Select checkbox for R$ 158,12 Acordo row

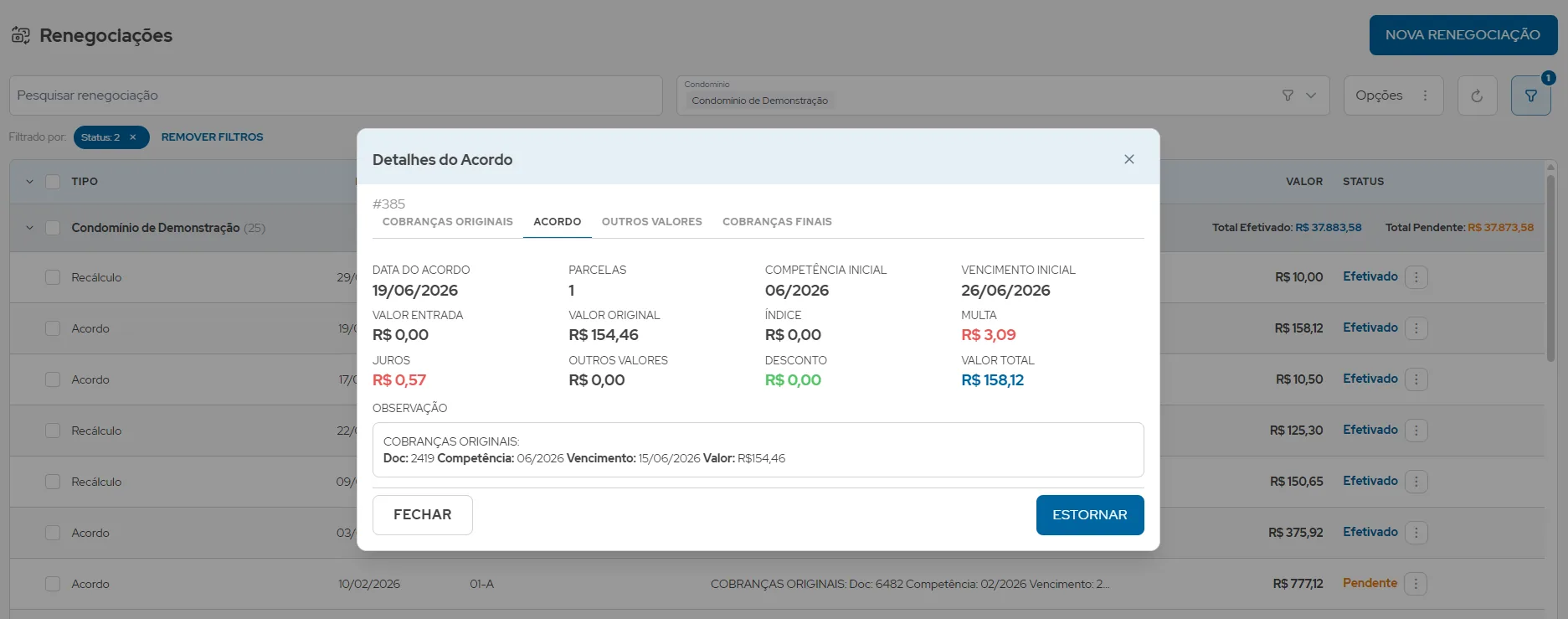[53, 328]
